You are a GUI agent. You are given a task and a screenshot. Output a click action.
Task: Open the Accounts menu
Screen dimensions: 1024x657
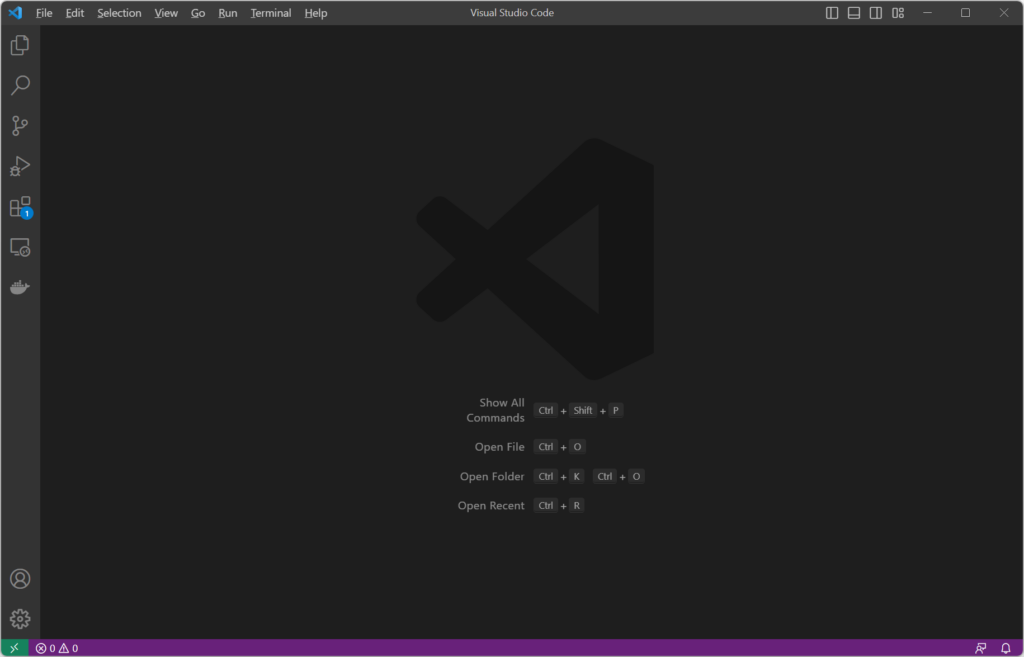[x=20, y=579]
